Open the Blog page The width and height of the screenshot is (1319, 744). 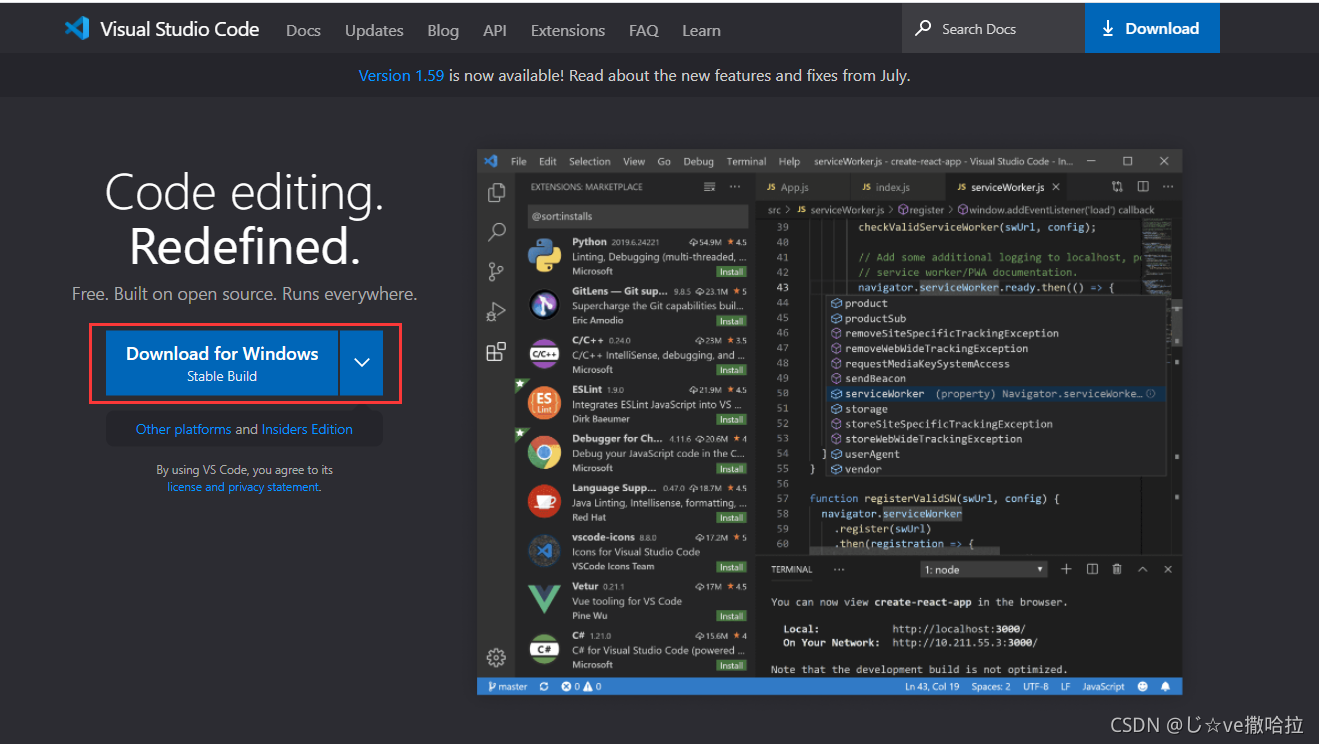443,30
